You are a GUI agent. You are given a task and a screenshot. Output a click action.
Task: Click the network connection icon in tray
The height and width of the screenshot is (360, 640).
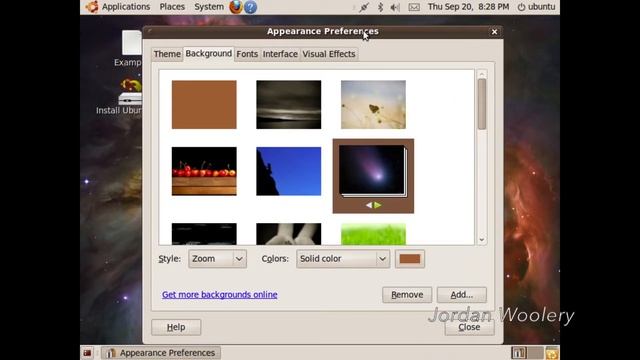tap(364, 7)
